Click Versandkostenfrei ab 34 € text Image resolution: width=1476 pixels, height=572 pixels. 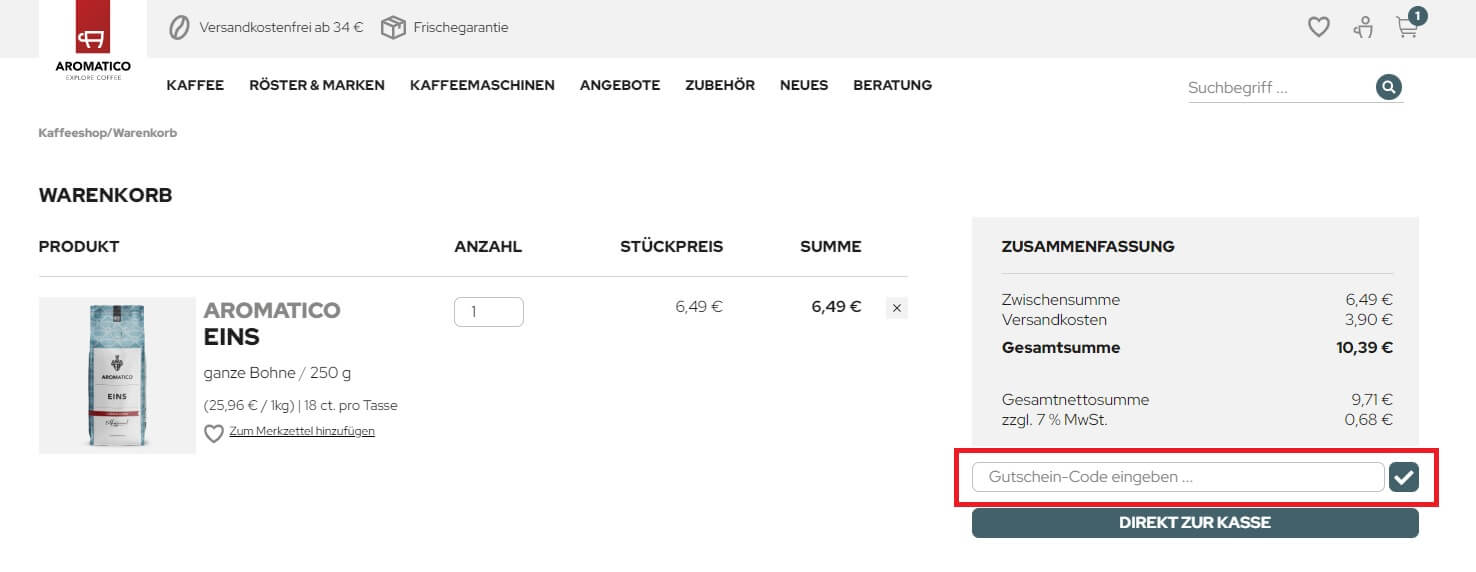tap(281, 27)
